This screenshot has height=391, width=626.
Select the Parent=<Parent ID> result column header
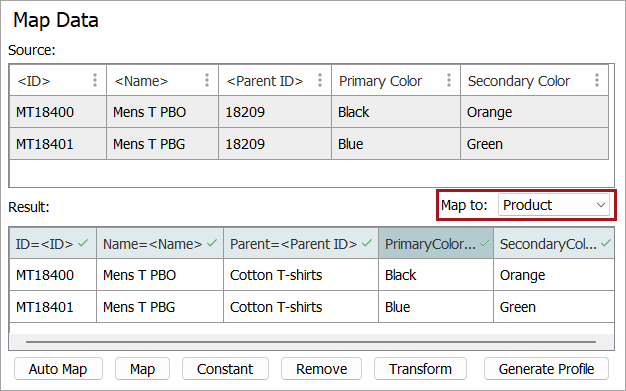pos(301,243)
